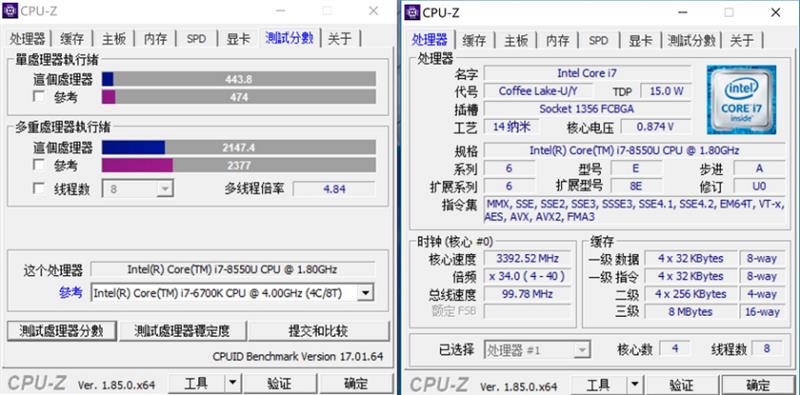Click the 多线程倍率 field showing 4.84
This screenshot has height=395, width=800.
334,189
